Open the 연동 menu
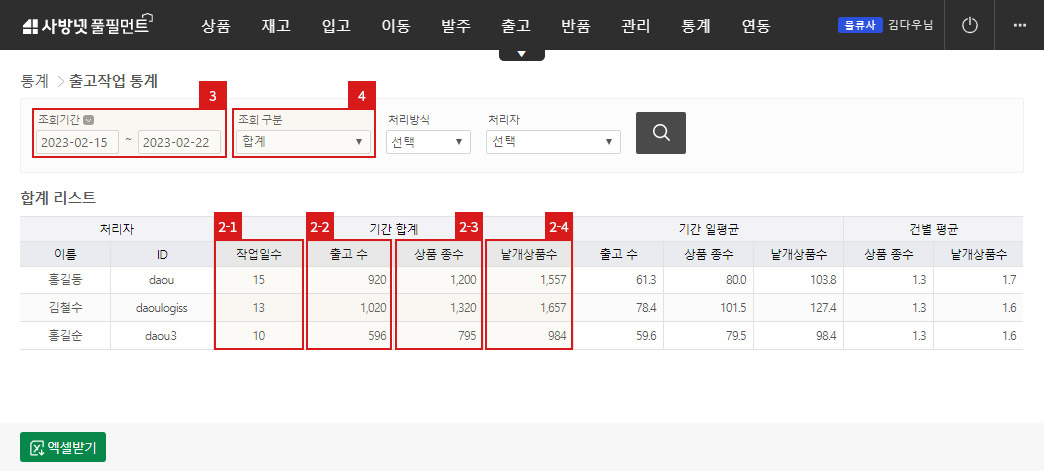The width and height of the screenshot is (1044, 471). click(x=756, y=27)
